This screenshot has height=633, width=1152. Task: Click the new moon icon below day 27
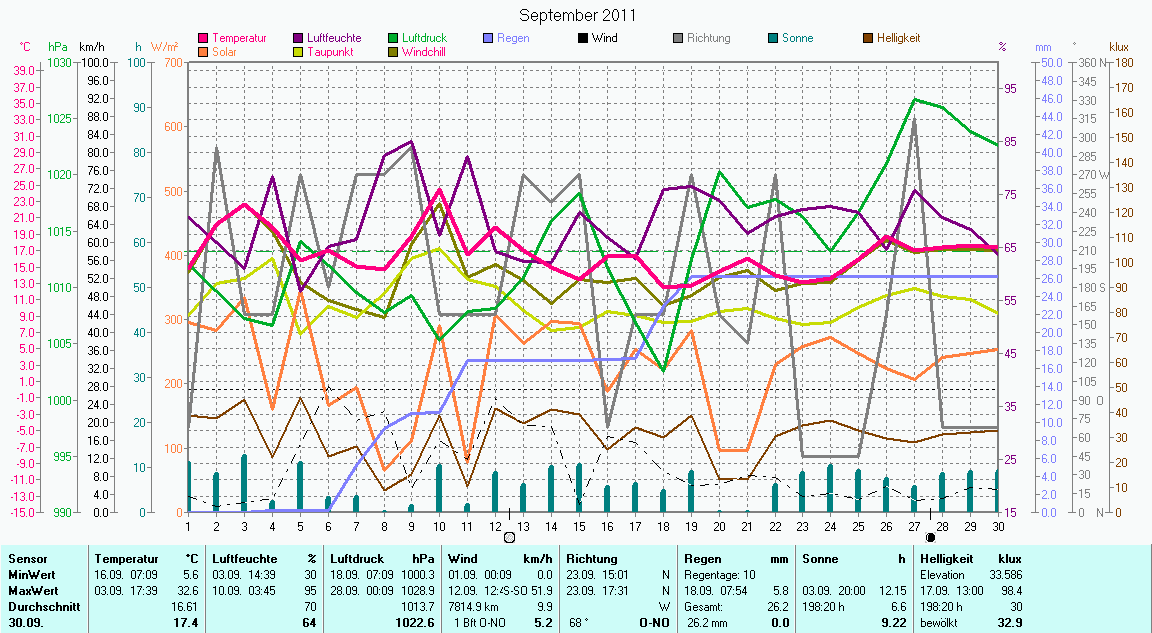(931, 537)
